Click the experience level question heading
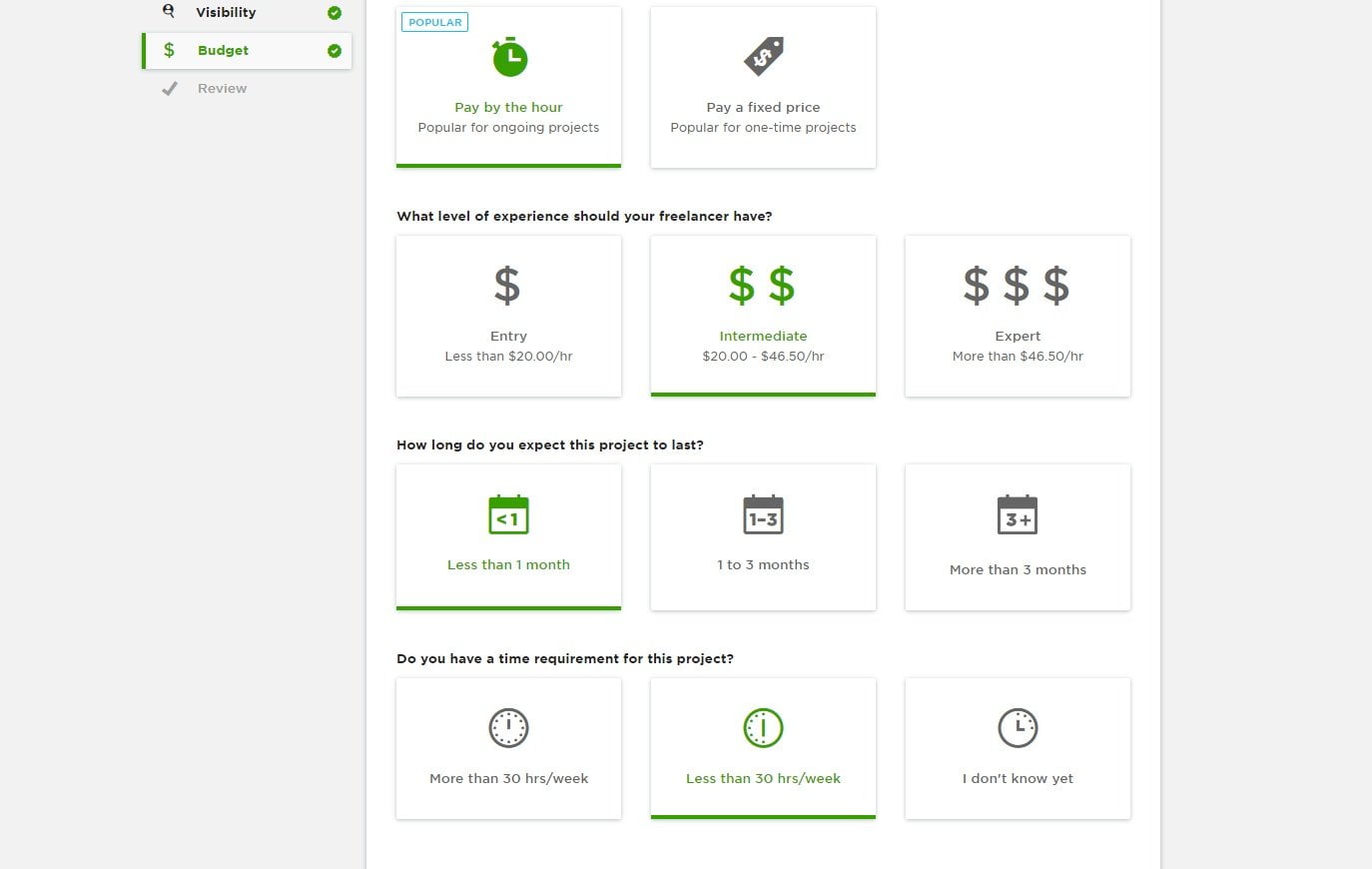This screenshot has height=869, width=1372. pos(584,217)
